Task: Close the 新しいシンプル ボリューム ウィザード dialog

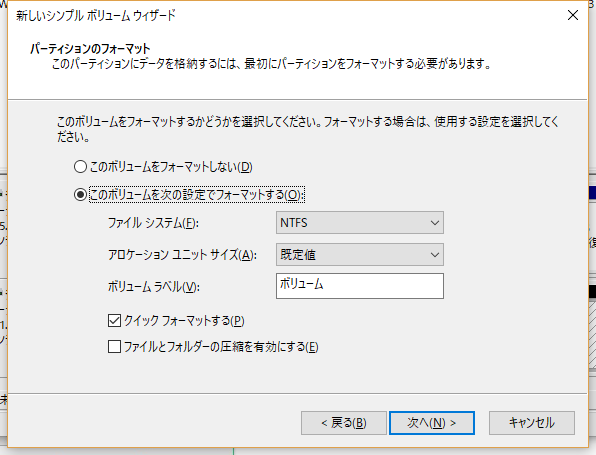Action: point(573,16)
